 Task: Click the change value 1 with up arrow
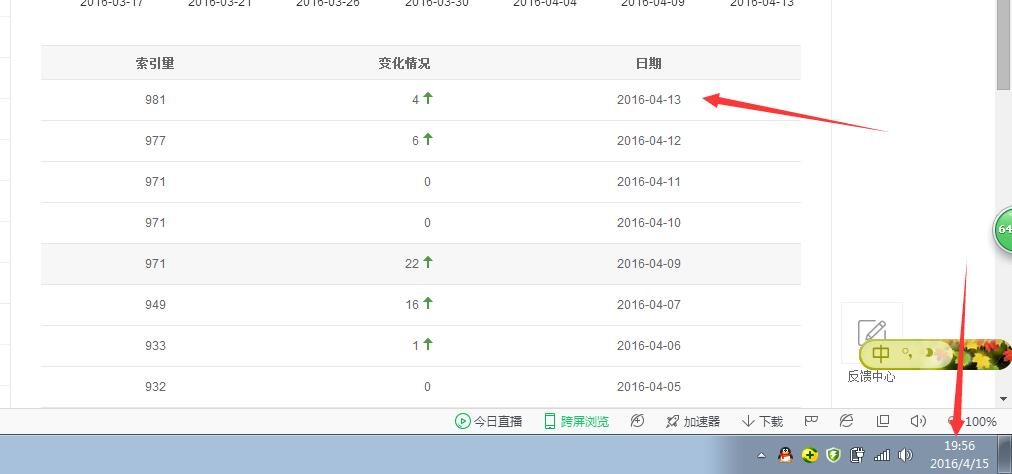[x=422, y=345]
